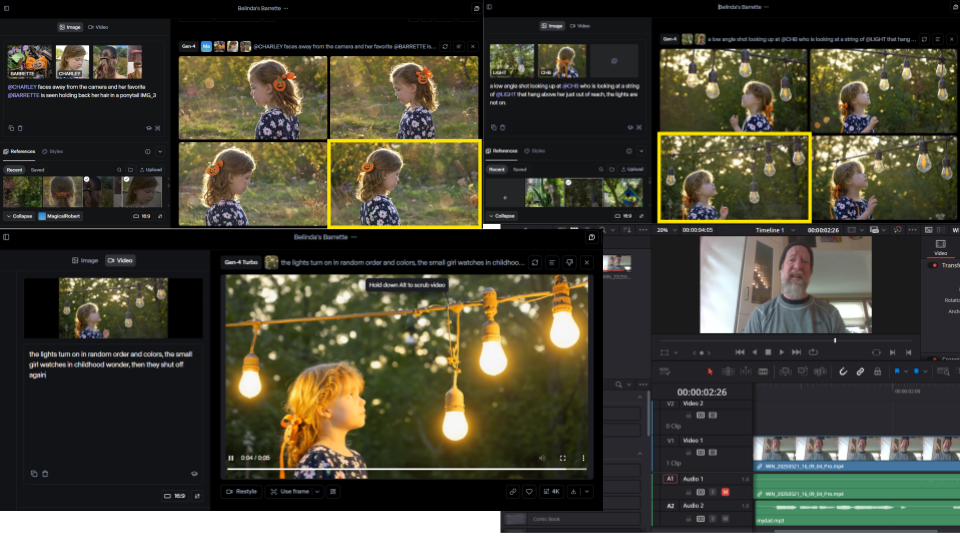Open the download options dropdown arrow
This screenshot has height=540, width=960.
[587, 492]
